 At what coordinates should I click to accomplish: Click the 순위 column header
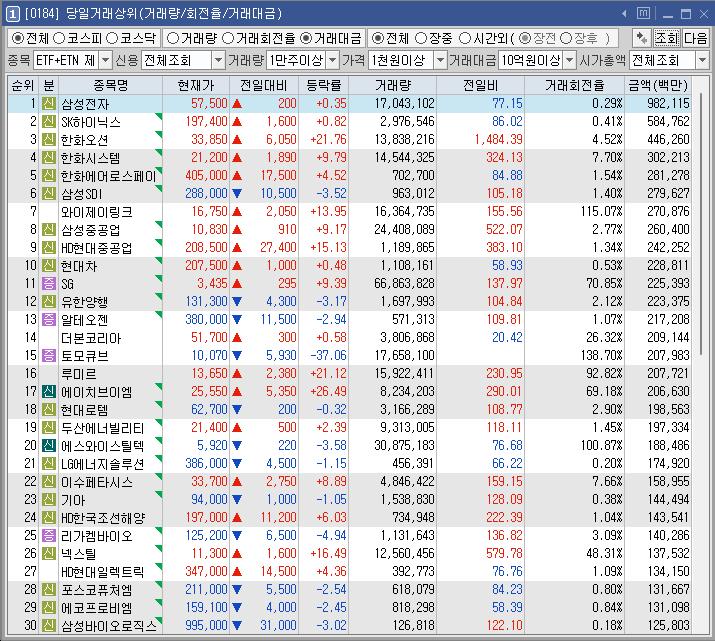23,85
